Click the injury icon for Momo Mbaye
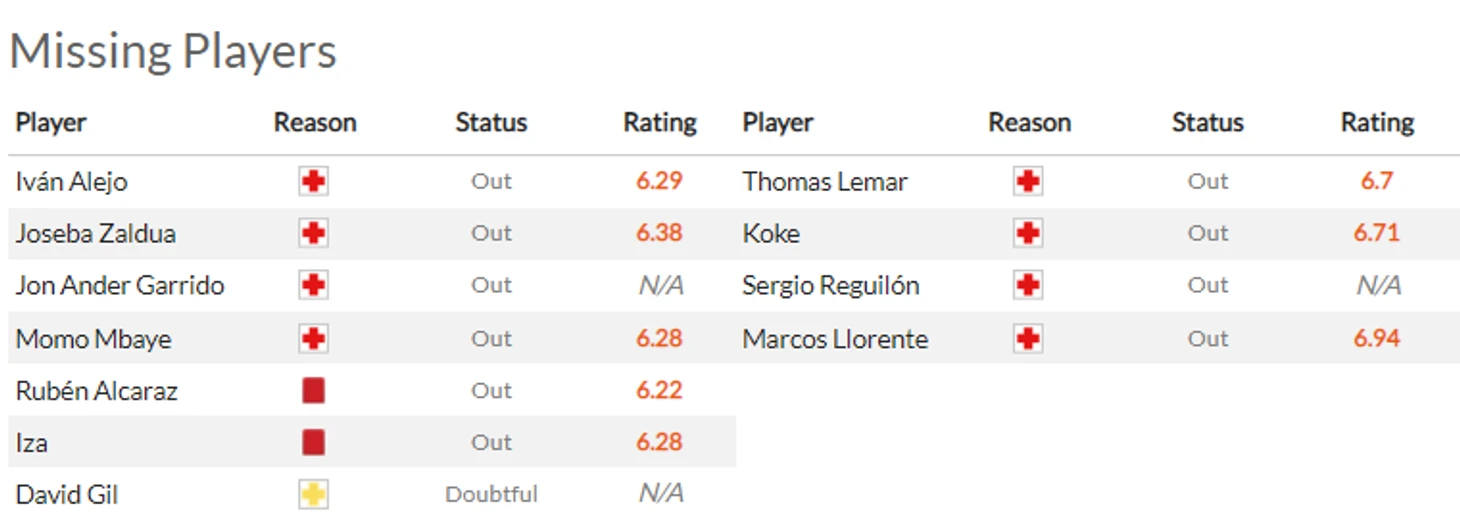1460x530 pixels. click(314, 338)
